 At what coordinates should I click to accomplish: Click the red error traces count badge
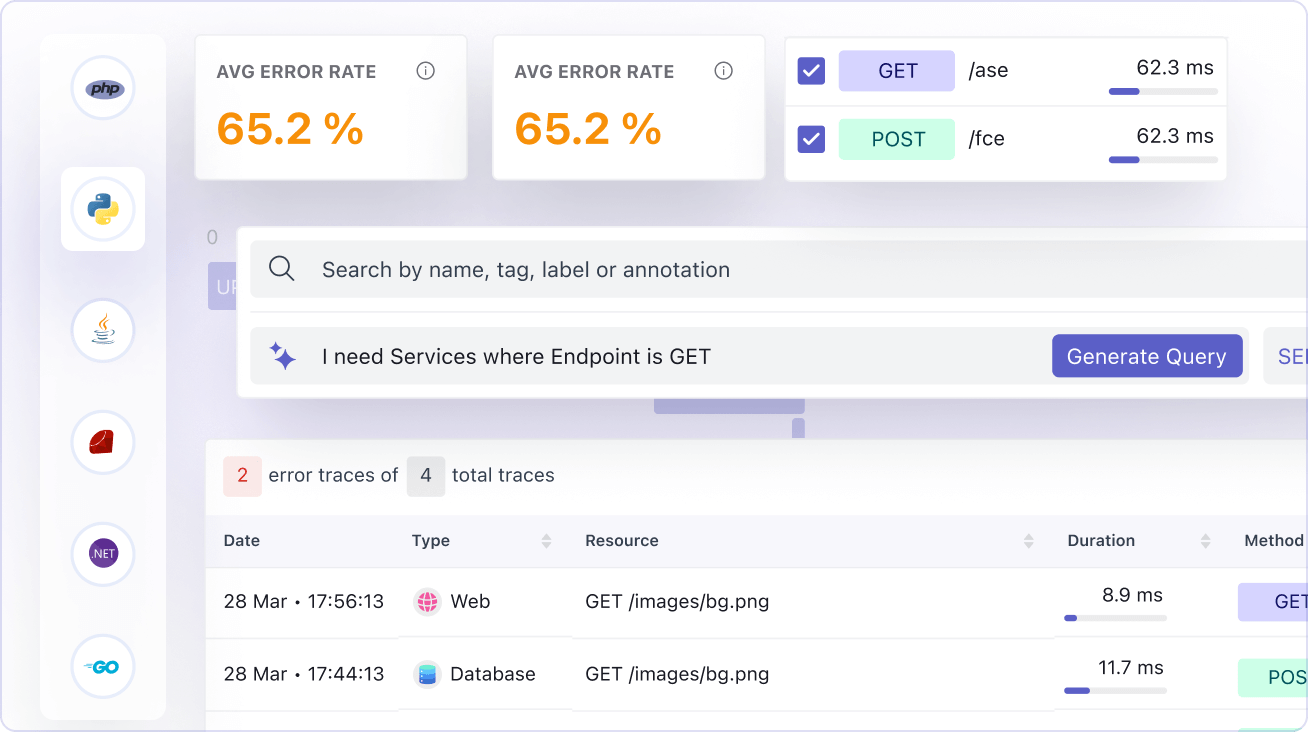242,476
